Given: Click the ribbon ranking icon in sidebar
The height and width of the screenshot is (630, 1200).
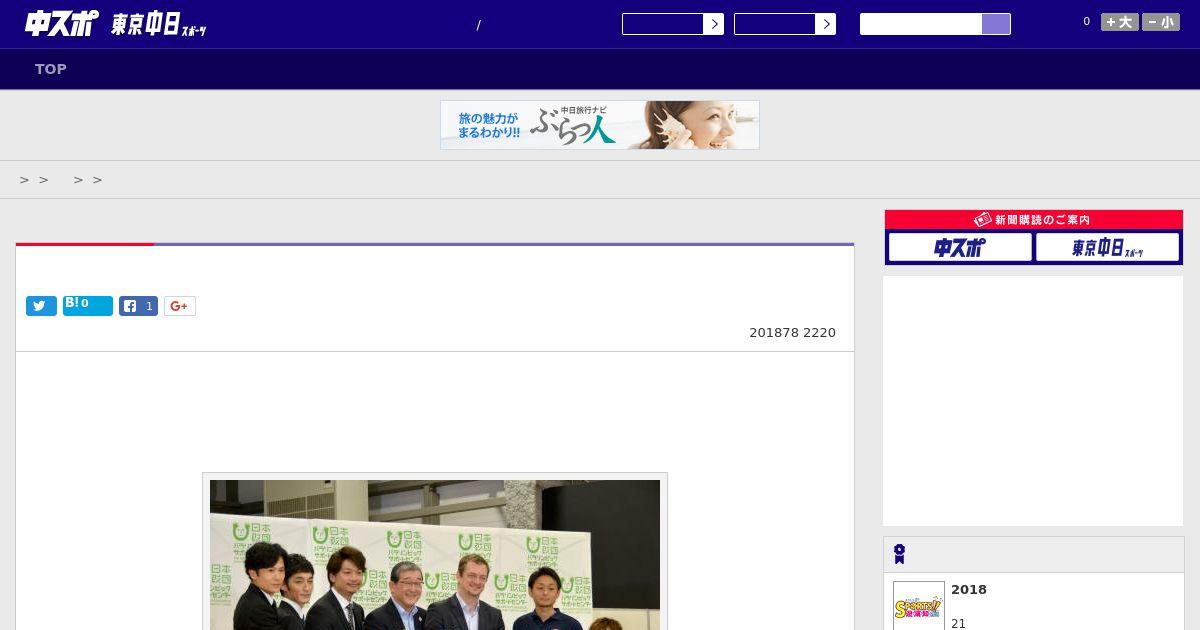Looking at the screenshot, I should 899,554.
